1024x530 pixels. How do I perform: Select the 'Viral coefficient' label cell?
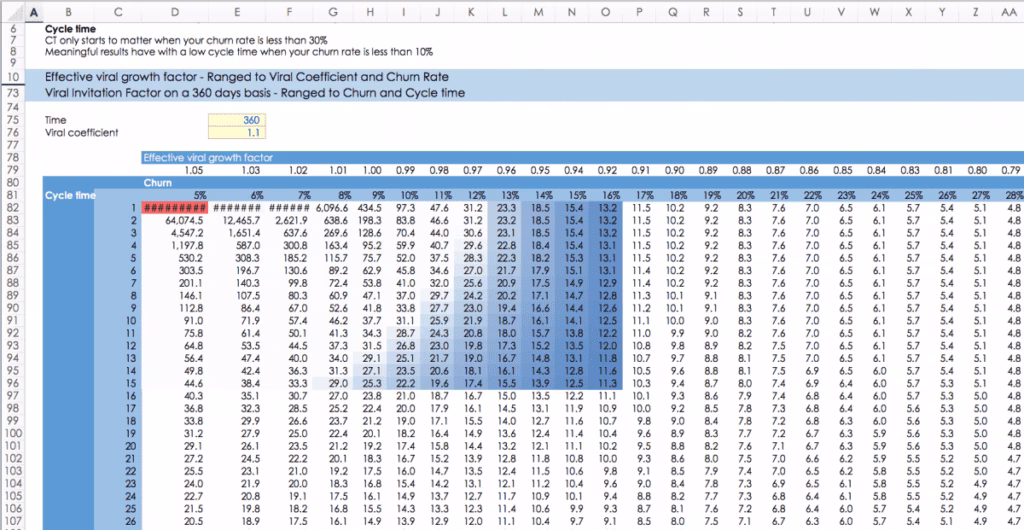click(x=82, y=132)
